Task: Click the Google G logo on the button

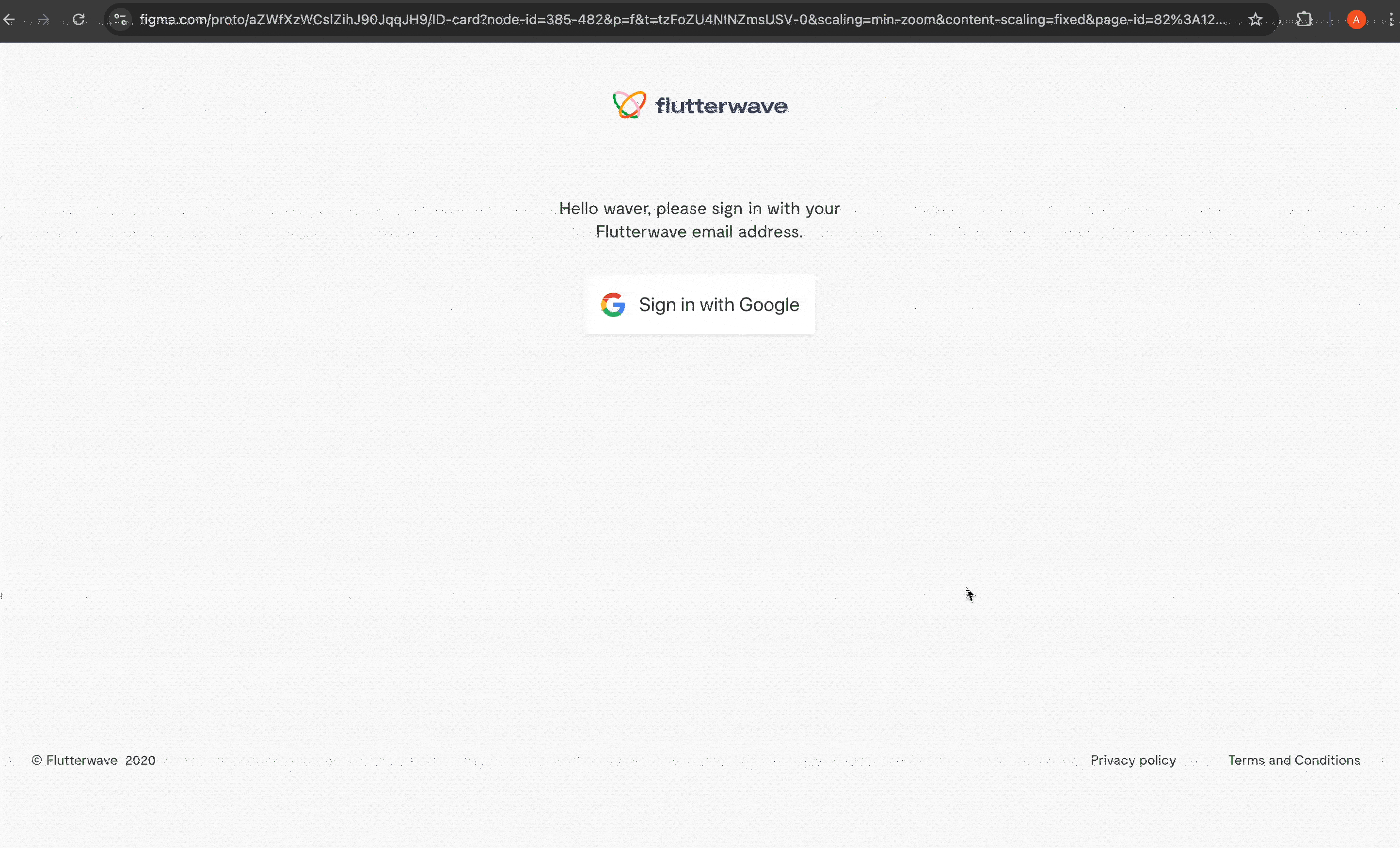Action: pyautogui.click(x=613, y=304)
